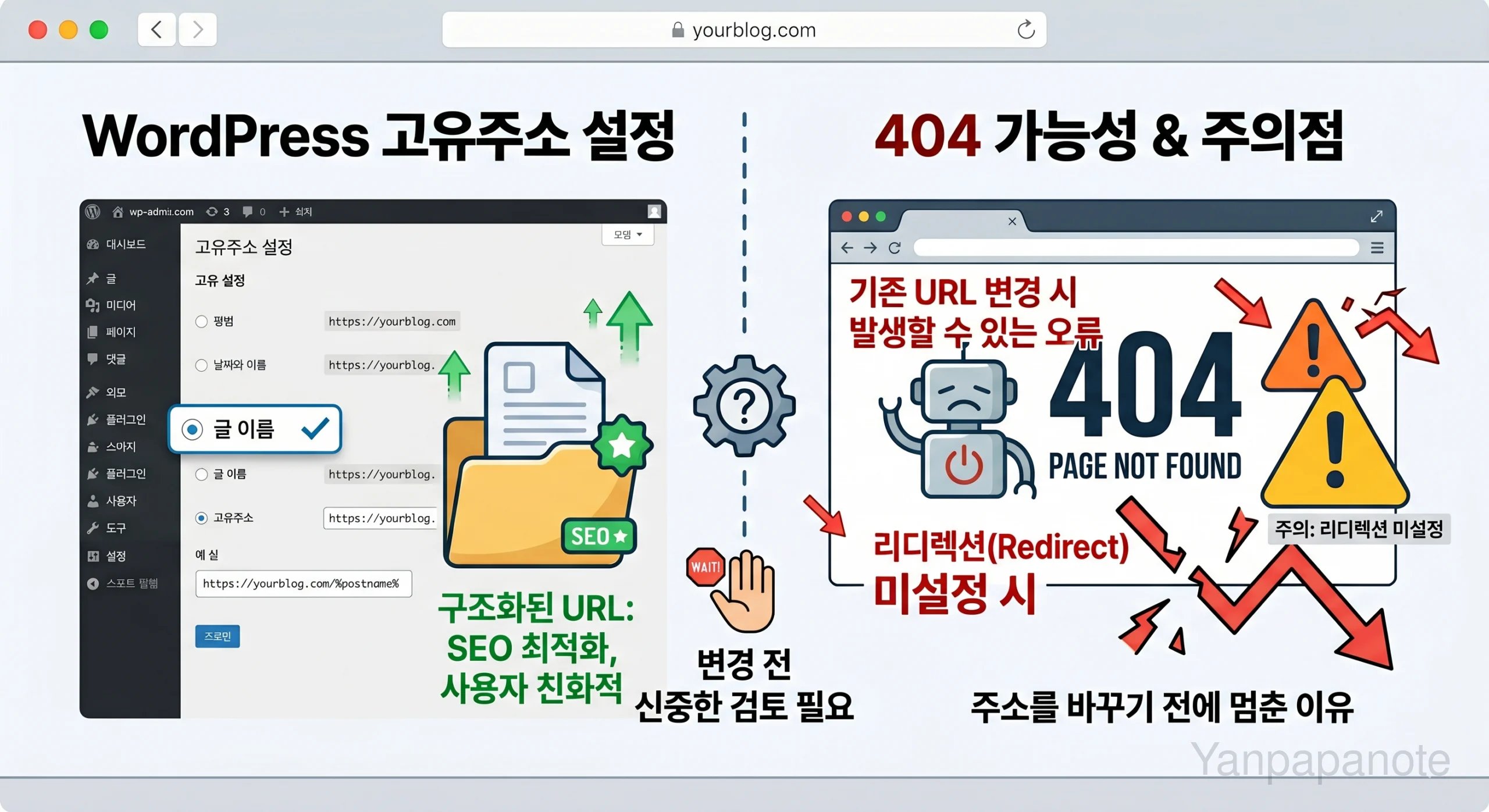Reload the 404 browser window
1489x812 pixels.
[895, 248]
